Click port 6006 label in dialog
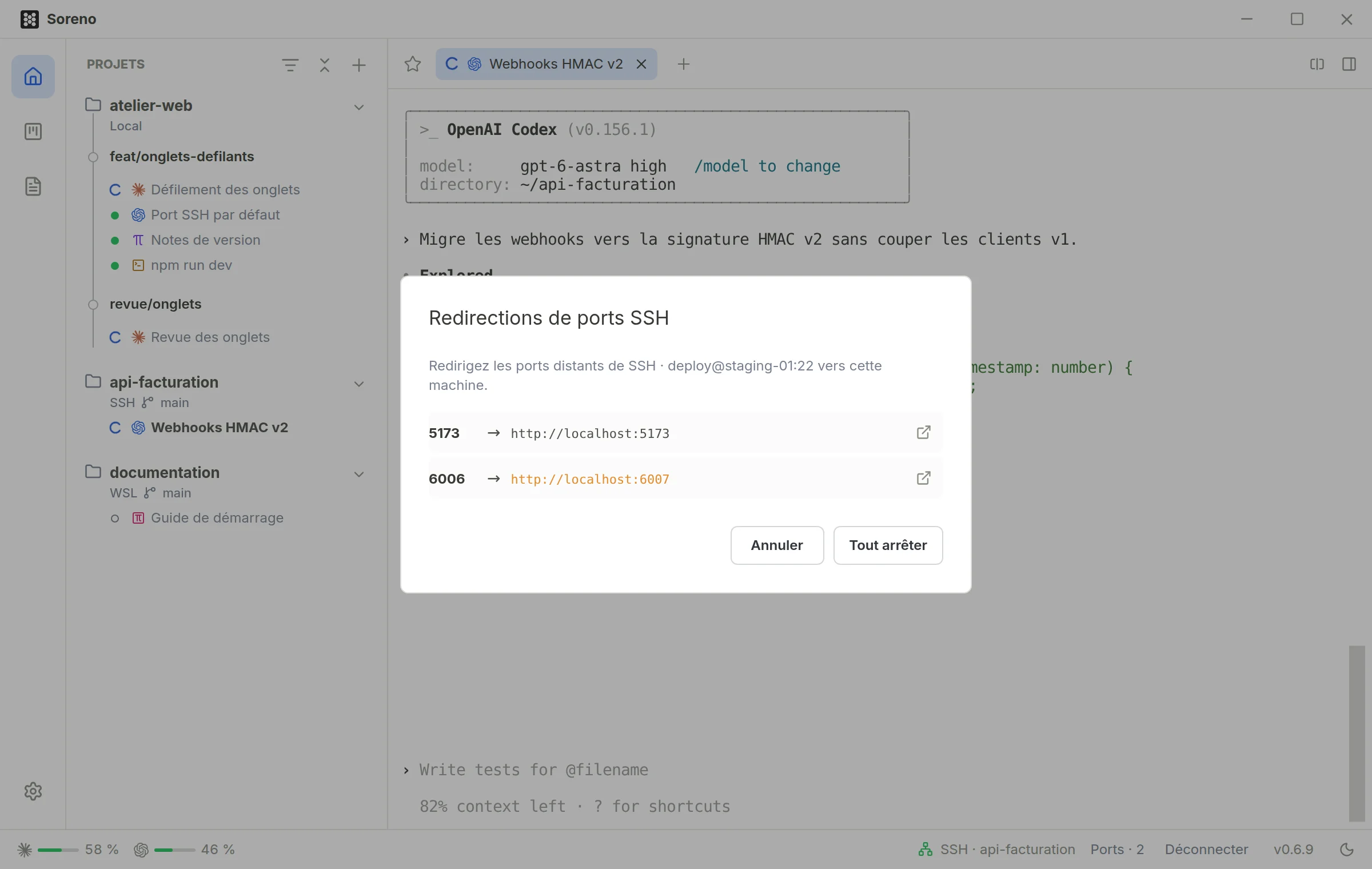The image size is (1372, 869). pos(446,479)
